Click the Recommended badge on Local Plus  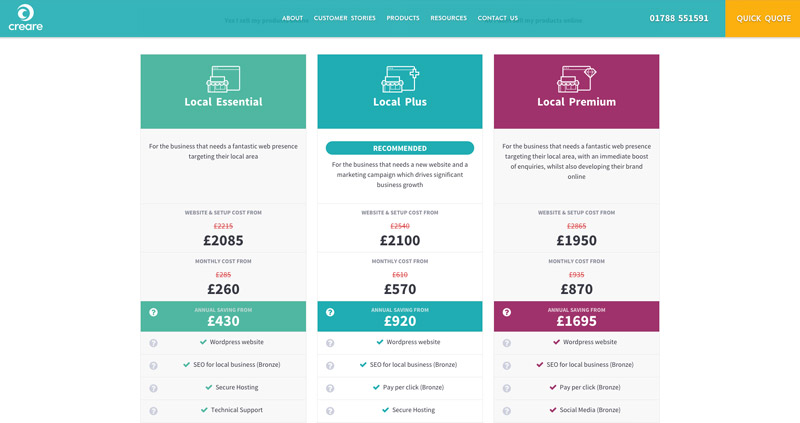[400, 148]
